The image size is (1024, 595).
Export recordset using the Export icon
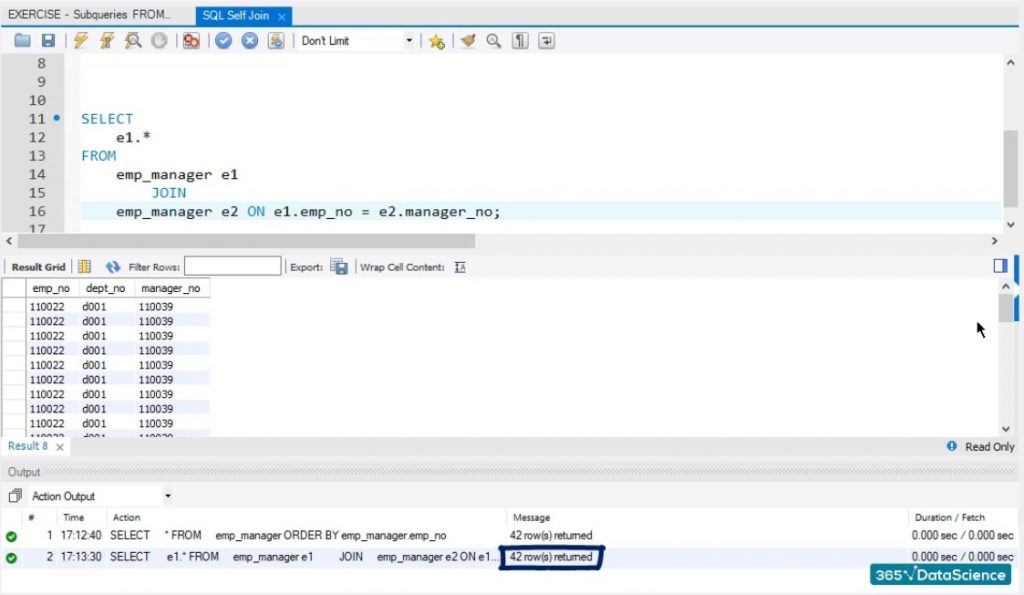[338, 267]
